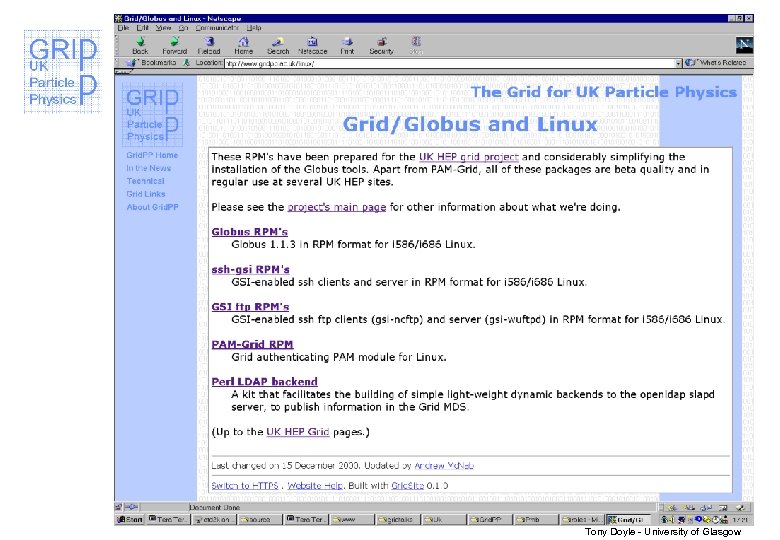This screenshot has width=780, height=540.
Task: Click the greyed Stop toolbar button
Action: click(416, 45)
